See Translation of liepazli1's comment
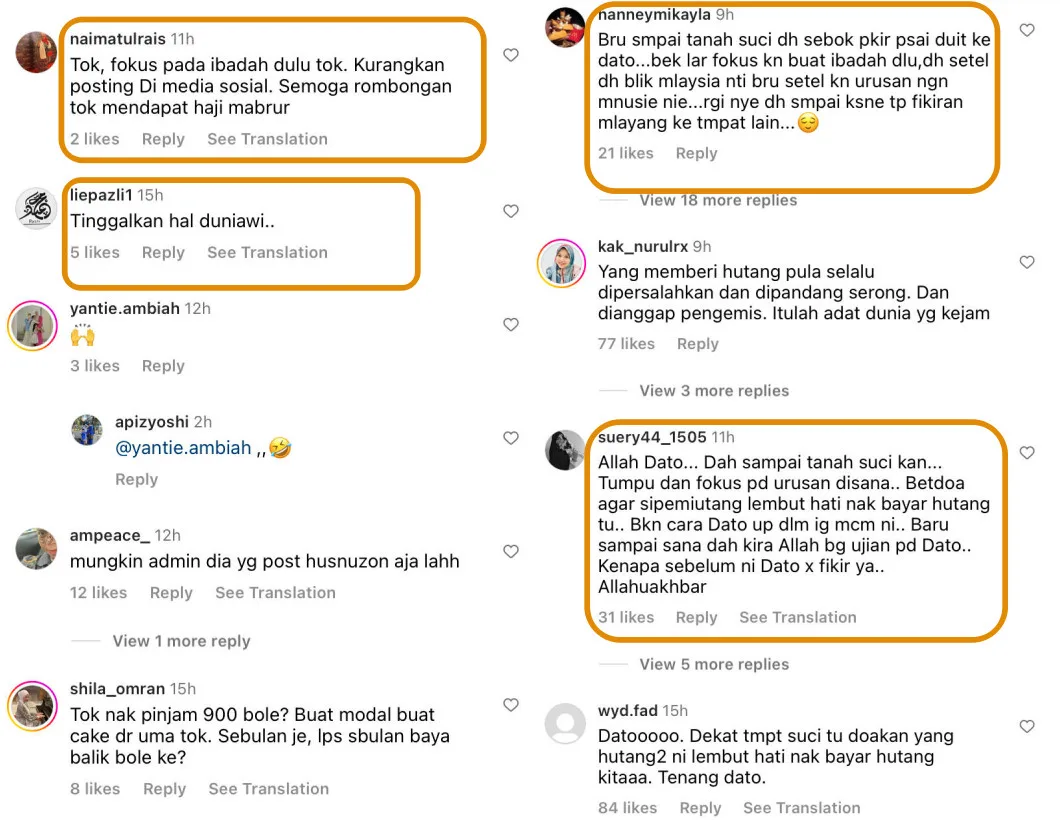 [x=267, y=252]
